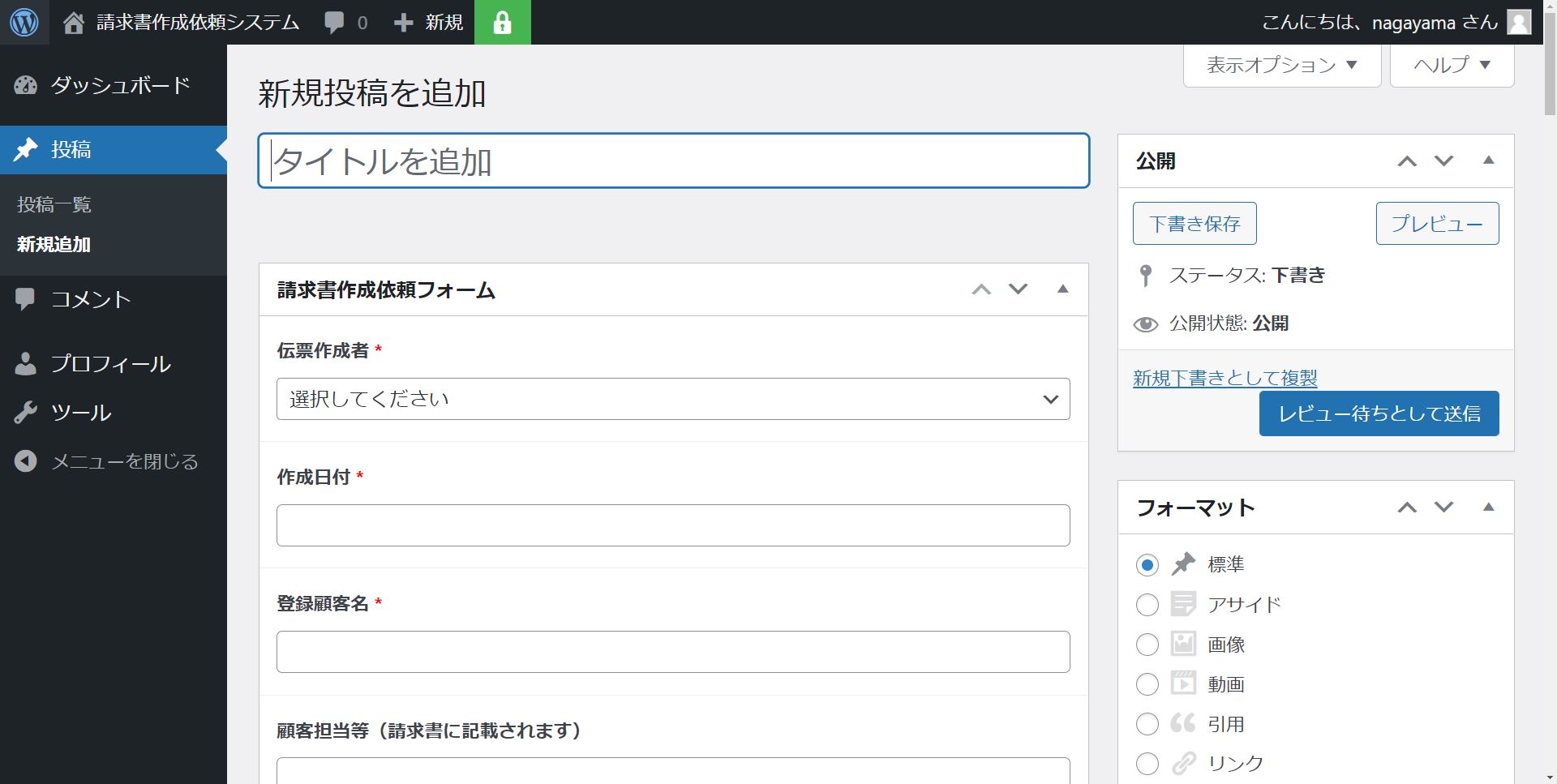Viewport: 1557px width, 784px height.
Task: Click the green padlock icon
Action: (x=502, y=23)
